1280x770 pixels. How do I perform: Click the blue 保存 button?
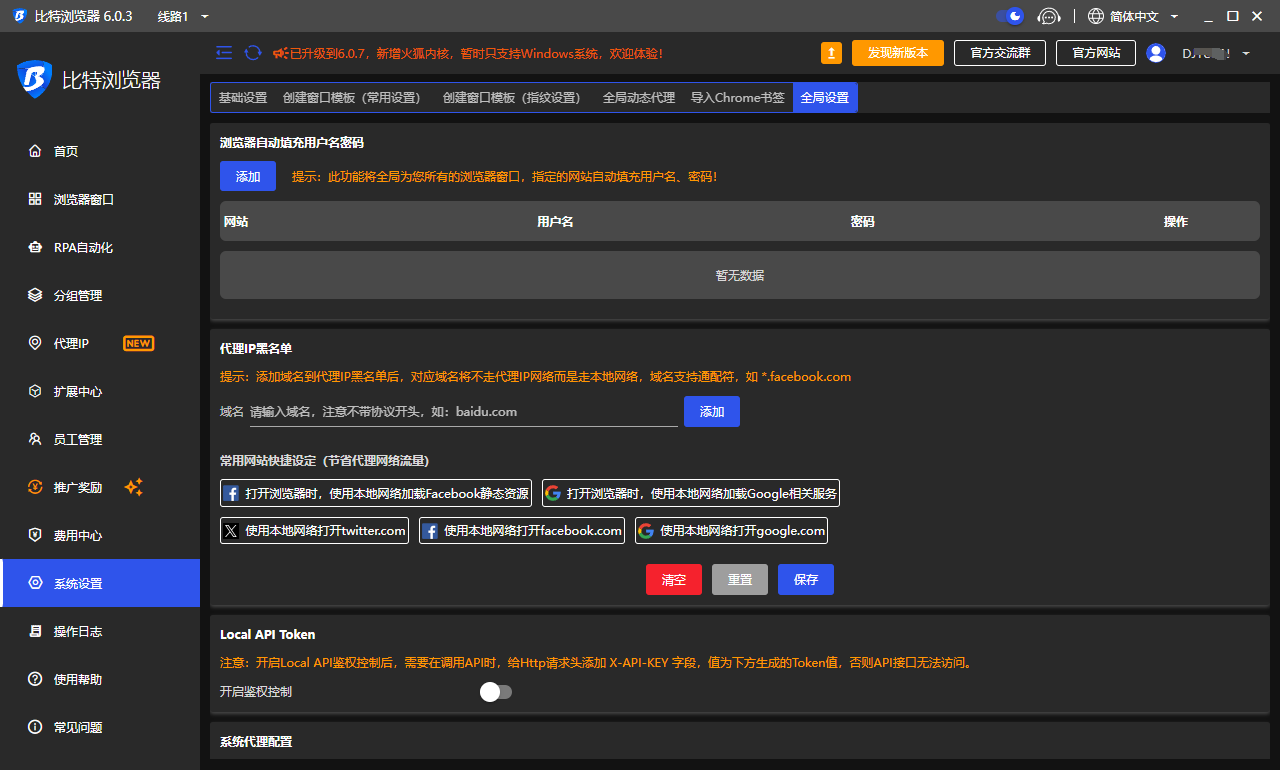pyautogui.click(x=806, y=580)
